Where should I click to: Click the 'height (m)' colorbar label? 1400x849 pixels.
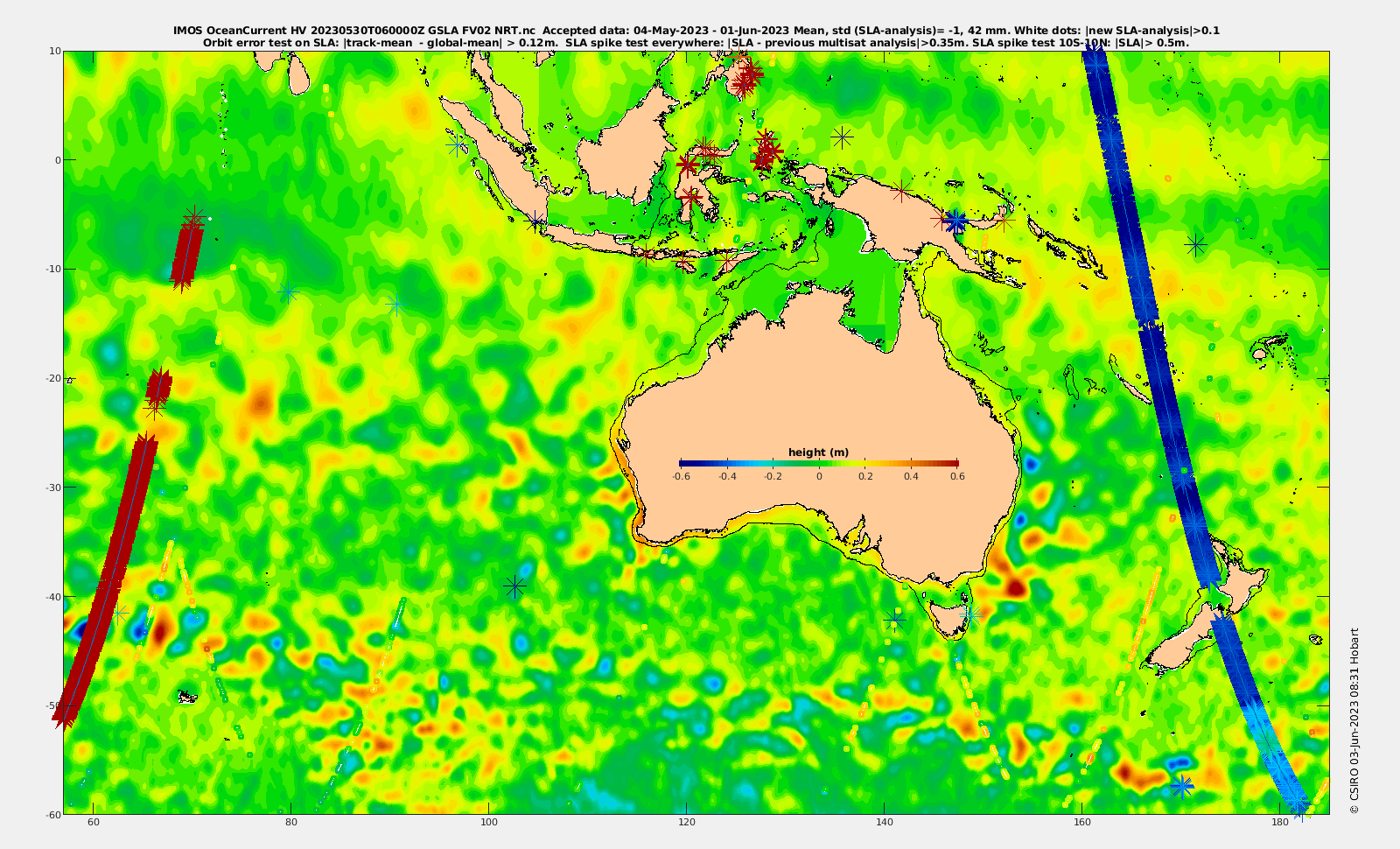818,453
